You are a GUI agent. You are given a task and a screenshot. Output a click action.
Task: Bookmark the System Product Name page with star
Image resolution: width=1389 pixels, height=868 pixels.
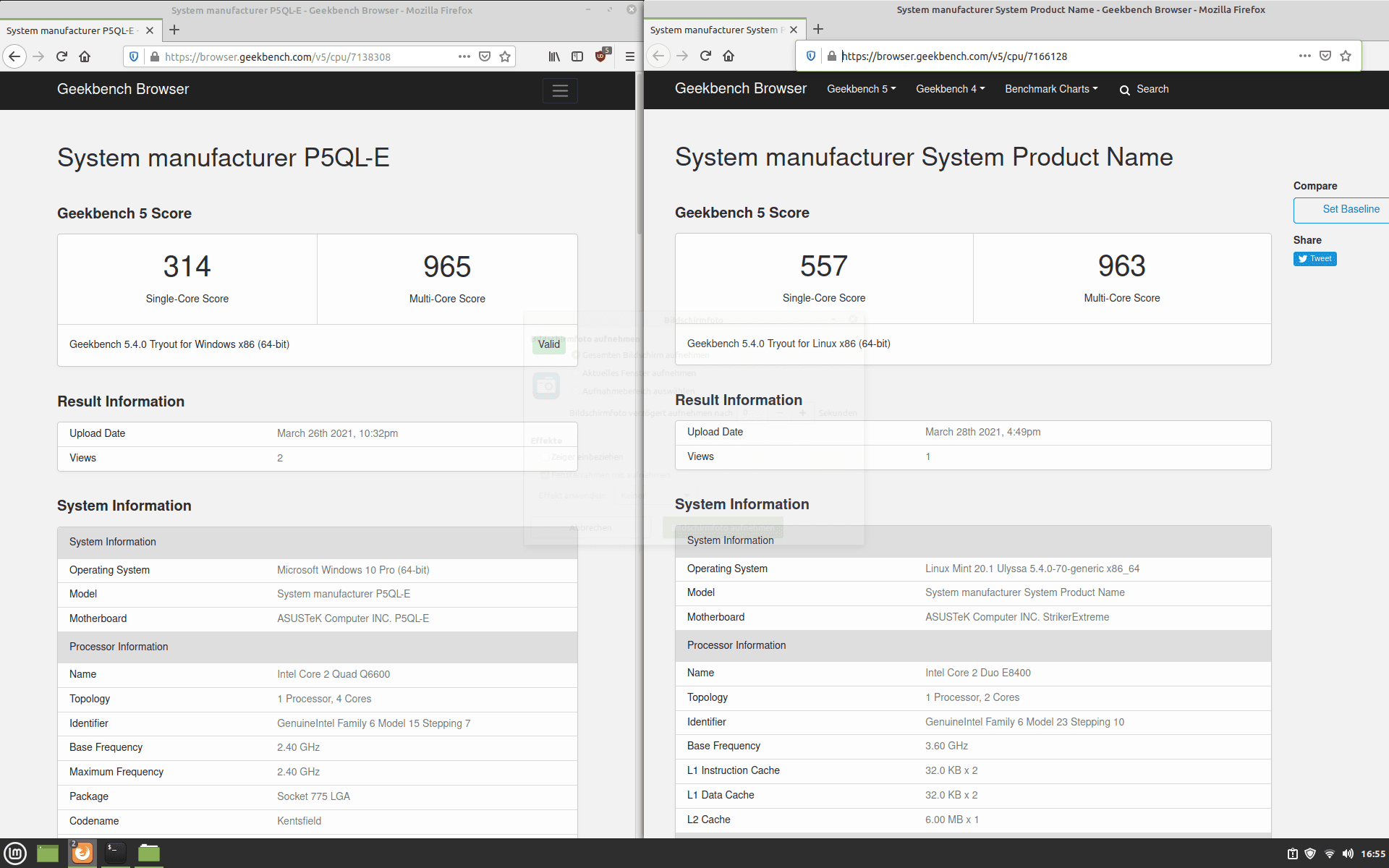tap(1346, 56)
